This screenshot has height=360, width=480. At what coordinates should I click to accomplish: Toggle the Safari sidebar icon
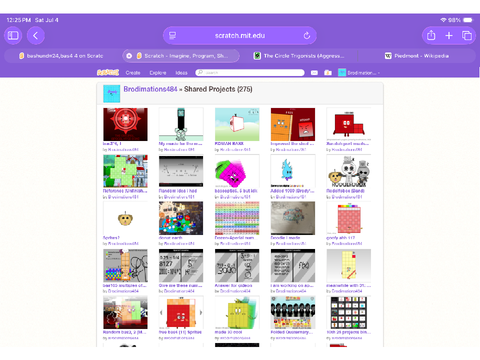13,35
